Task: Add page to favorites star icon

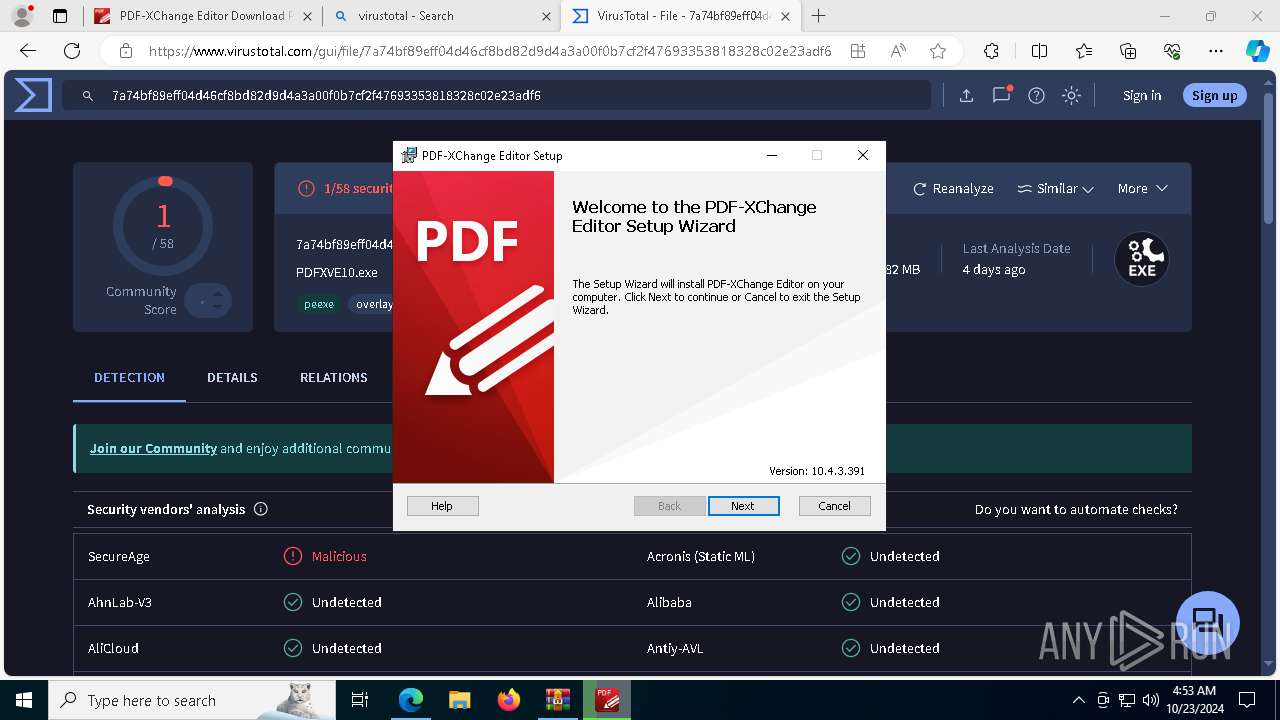Action: pos(937,51)
